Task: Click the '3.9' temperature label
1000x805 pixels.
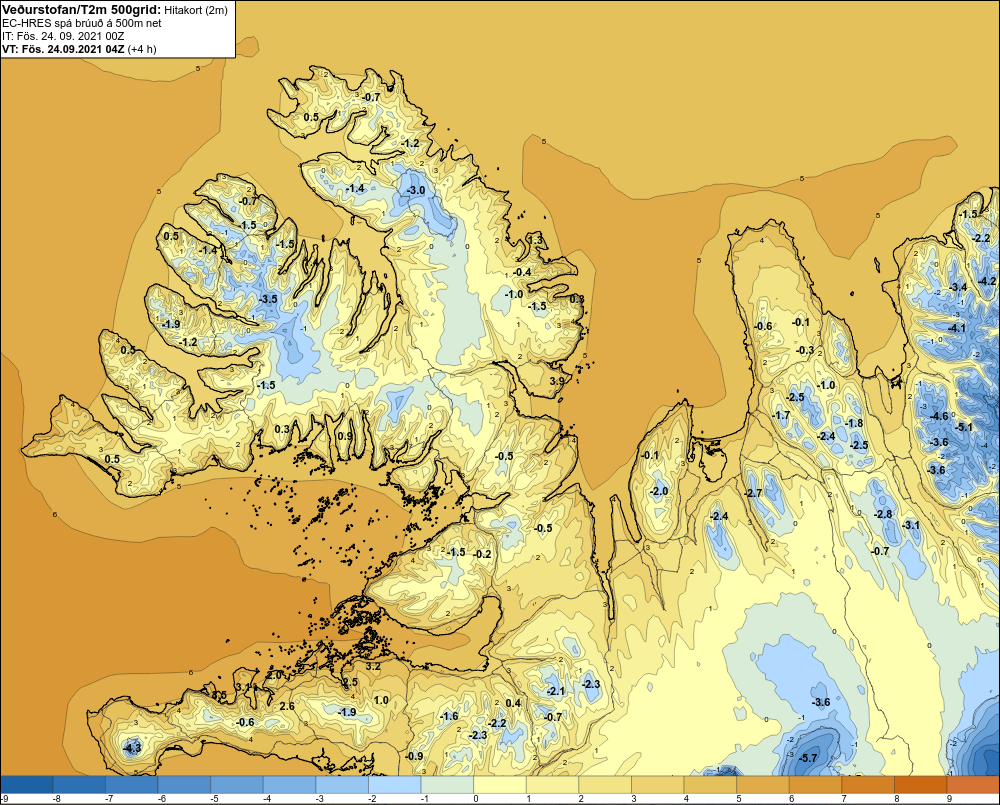Action: coord(557,381)
